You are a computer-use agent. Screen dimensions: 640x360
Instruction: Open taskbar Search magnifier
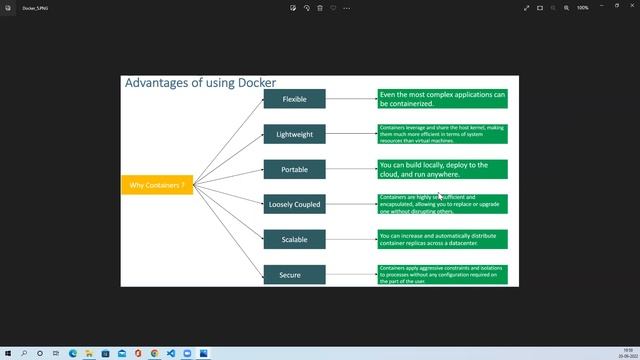pos(24,353)
